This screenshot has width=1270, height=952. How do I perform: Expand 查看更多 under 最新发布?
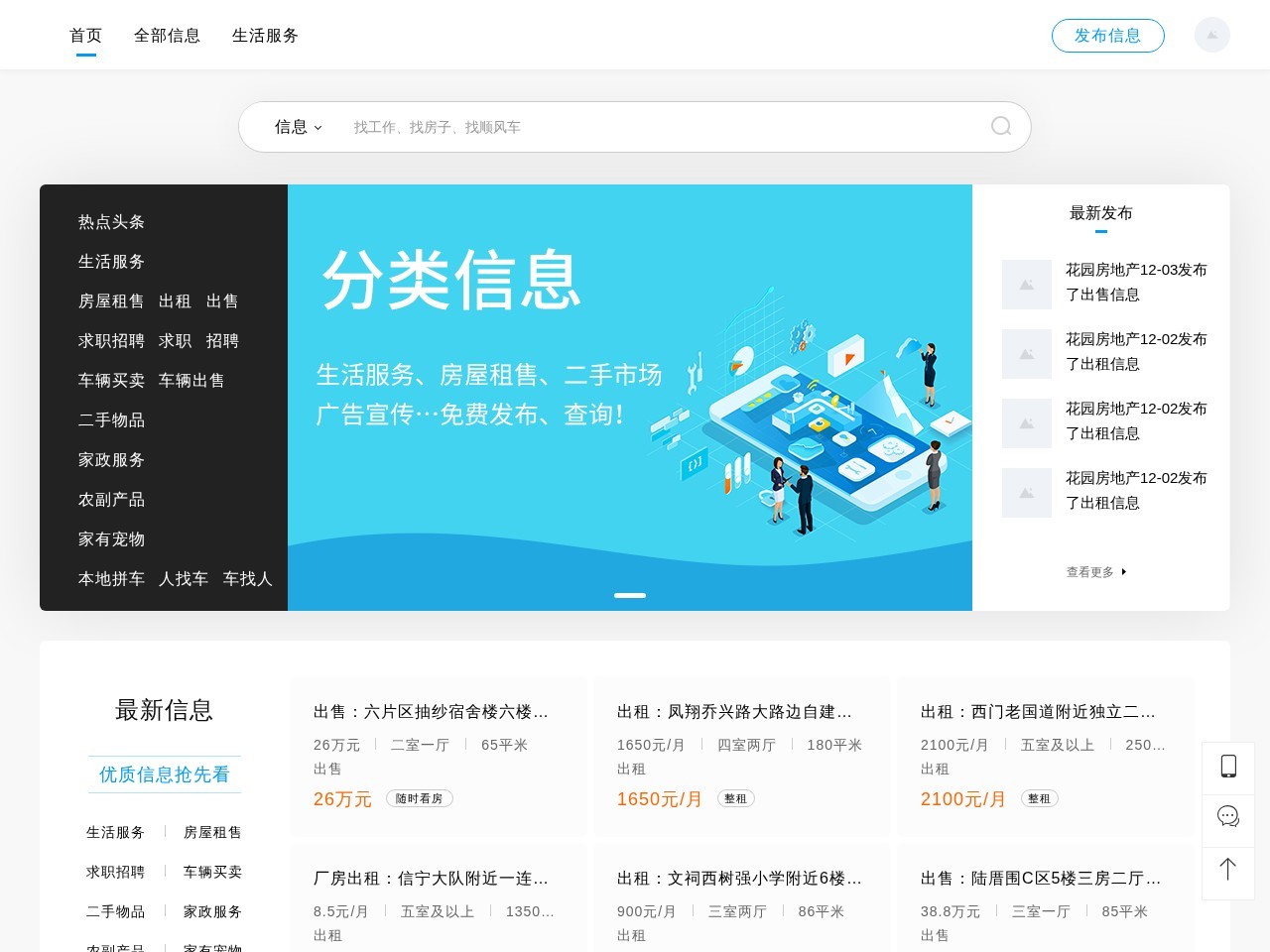[x=1095, y=572]
